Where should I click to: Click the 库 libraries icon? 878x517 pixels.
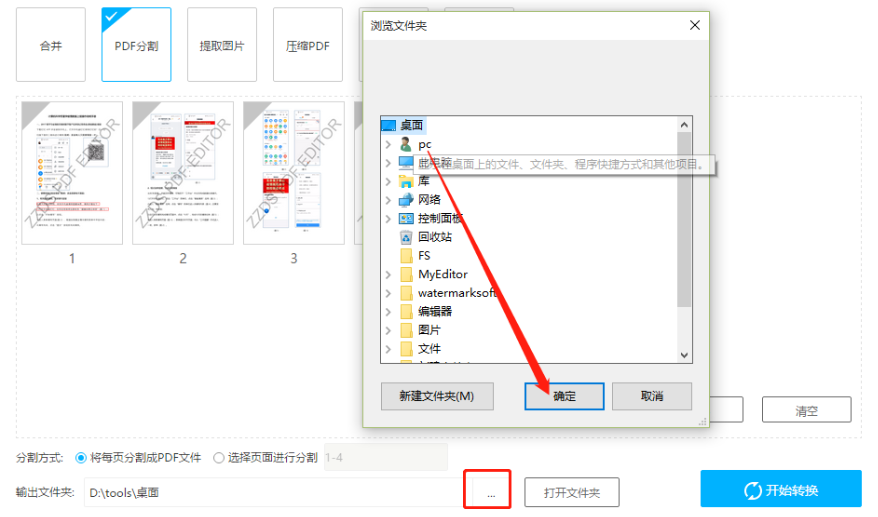(x=406, y=181)
